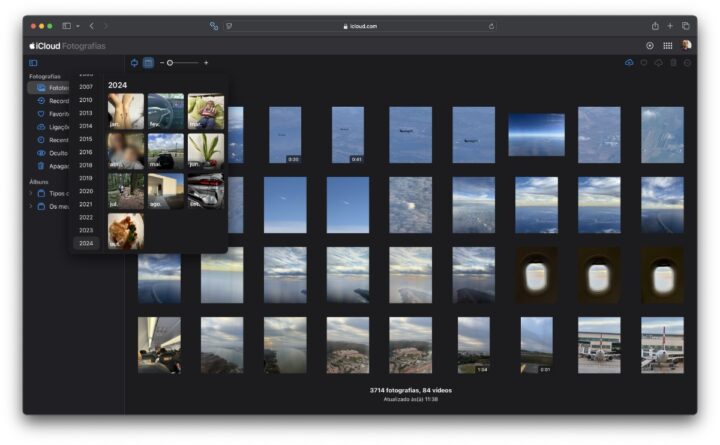Screen dimensions: 720x445
Task: Jump to the jan. month thumbnail
Action: click(x=126, y=112)
